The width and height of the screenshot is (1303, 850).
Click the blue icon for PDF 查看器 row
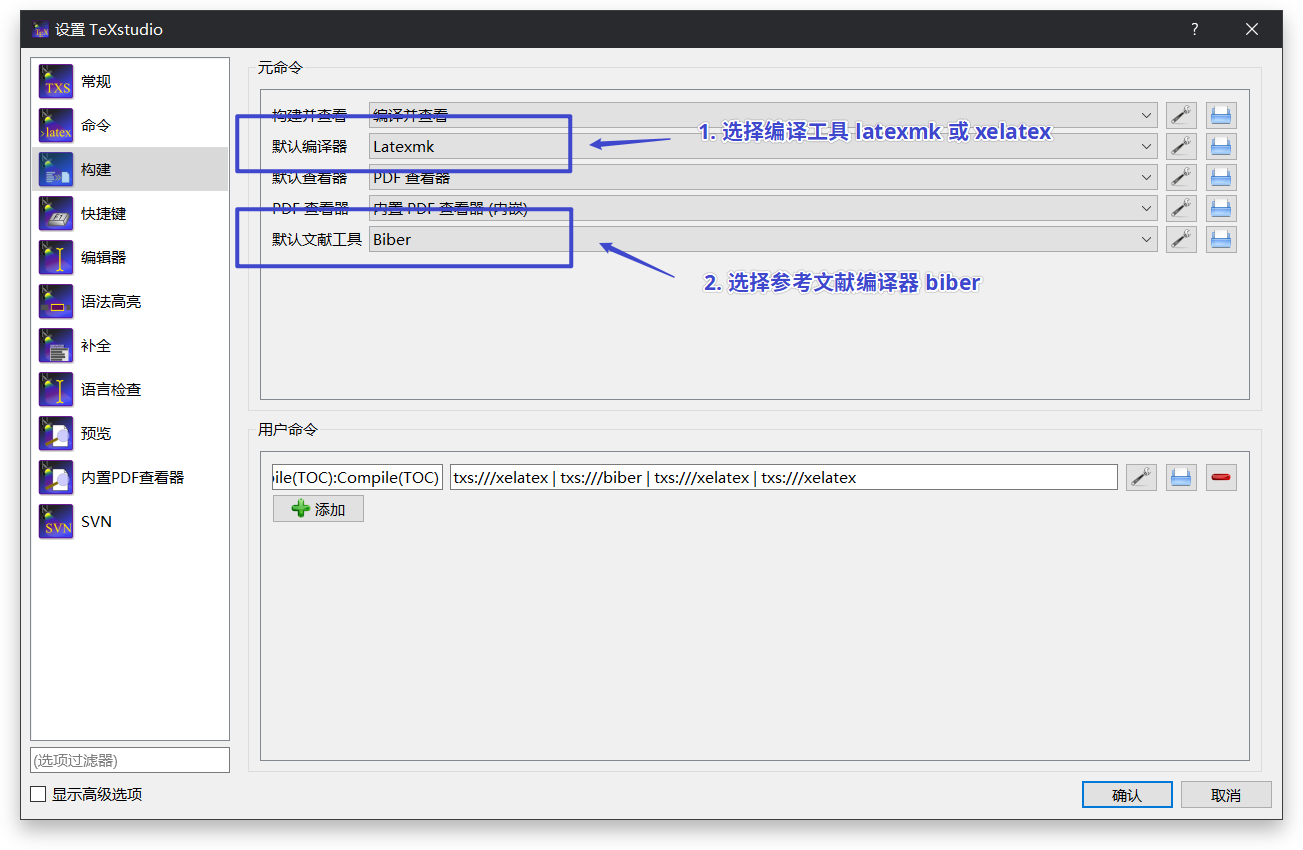click(x=1221, y=208)
